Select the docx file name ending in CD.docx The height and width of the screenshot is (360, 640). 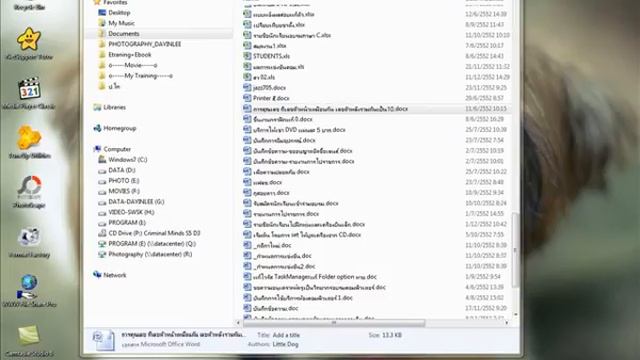click(x=307, y=235)
